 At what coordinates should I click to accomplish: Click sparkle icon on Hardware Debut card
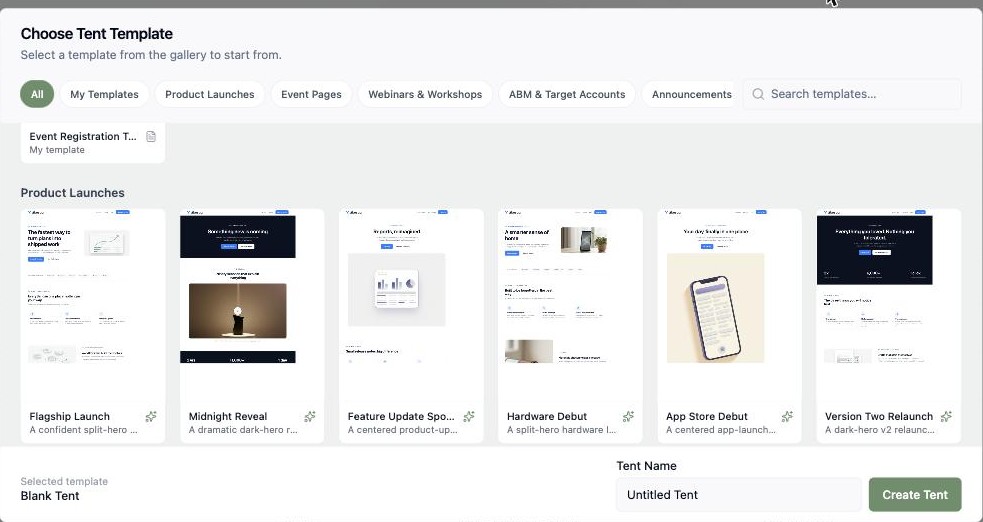point(628,416)
